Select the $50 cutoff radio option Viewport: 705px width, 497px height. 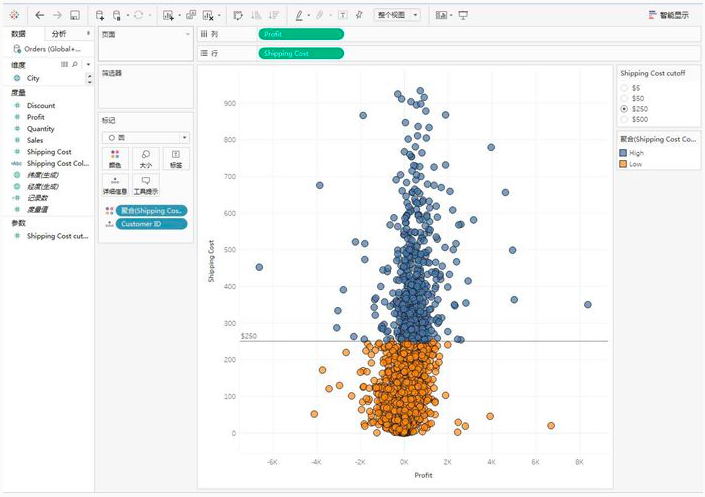click(624, 99)
